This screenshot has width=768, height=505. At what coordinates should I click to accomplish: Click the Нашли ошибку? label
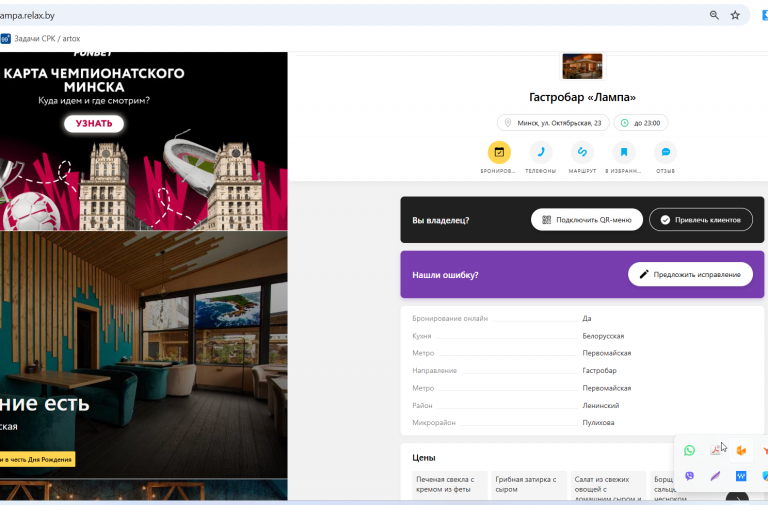(x=445, y=275)
